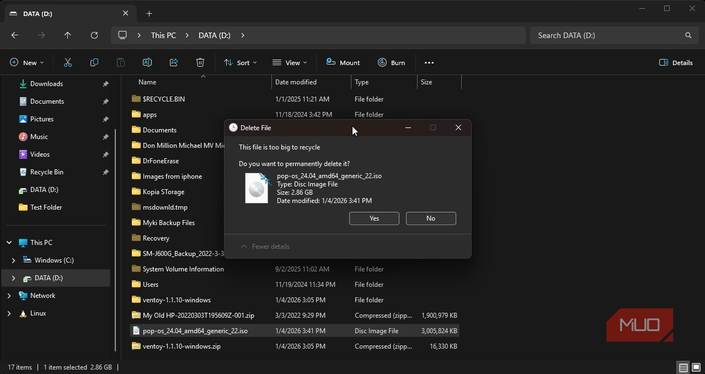
Task: Mount the selected disc image
Action: coord(343,62)
